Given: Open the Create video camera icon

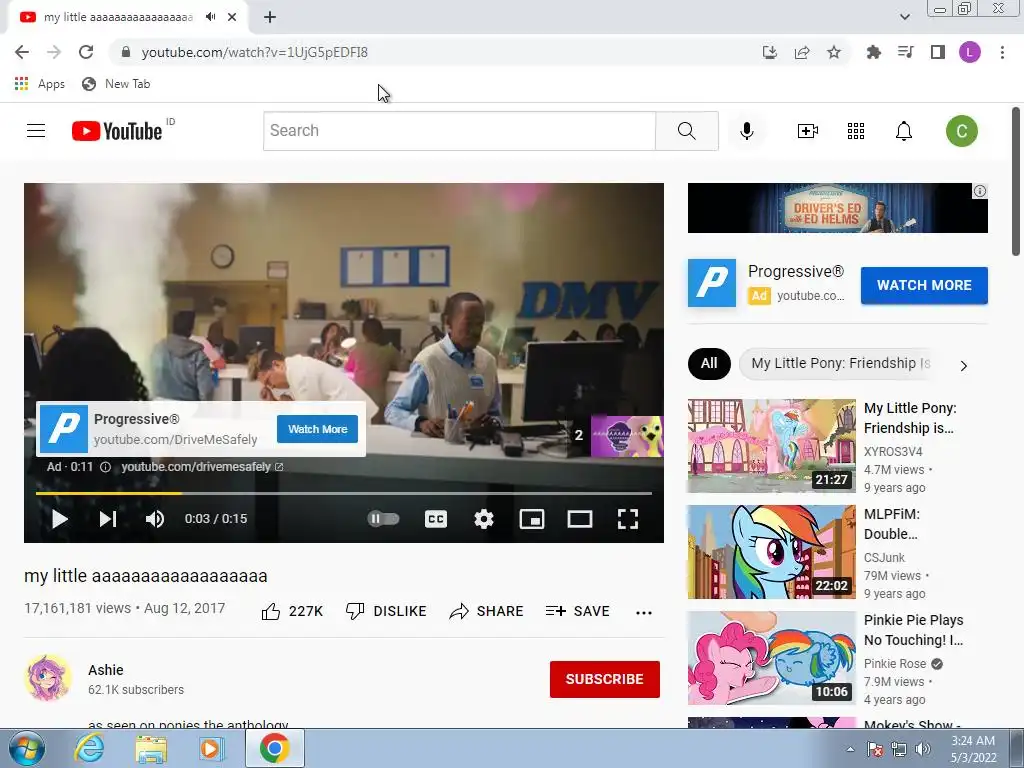Looking at the screenshot, I should 808,131.
